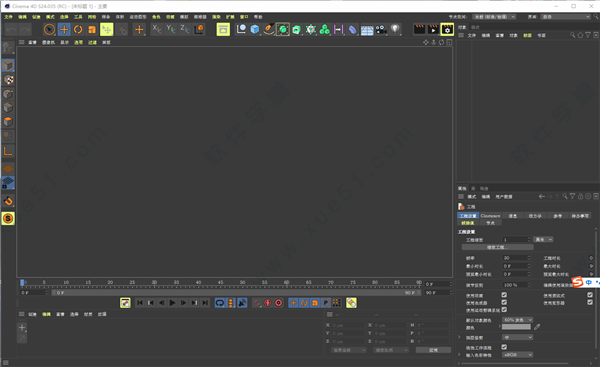Add a Cube primitive object
This screenshot has width=600, height=367.
tap(255, 29)
